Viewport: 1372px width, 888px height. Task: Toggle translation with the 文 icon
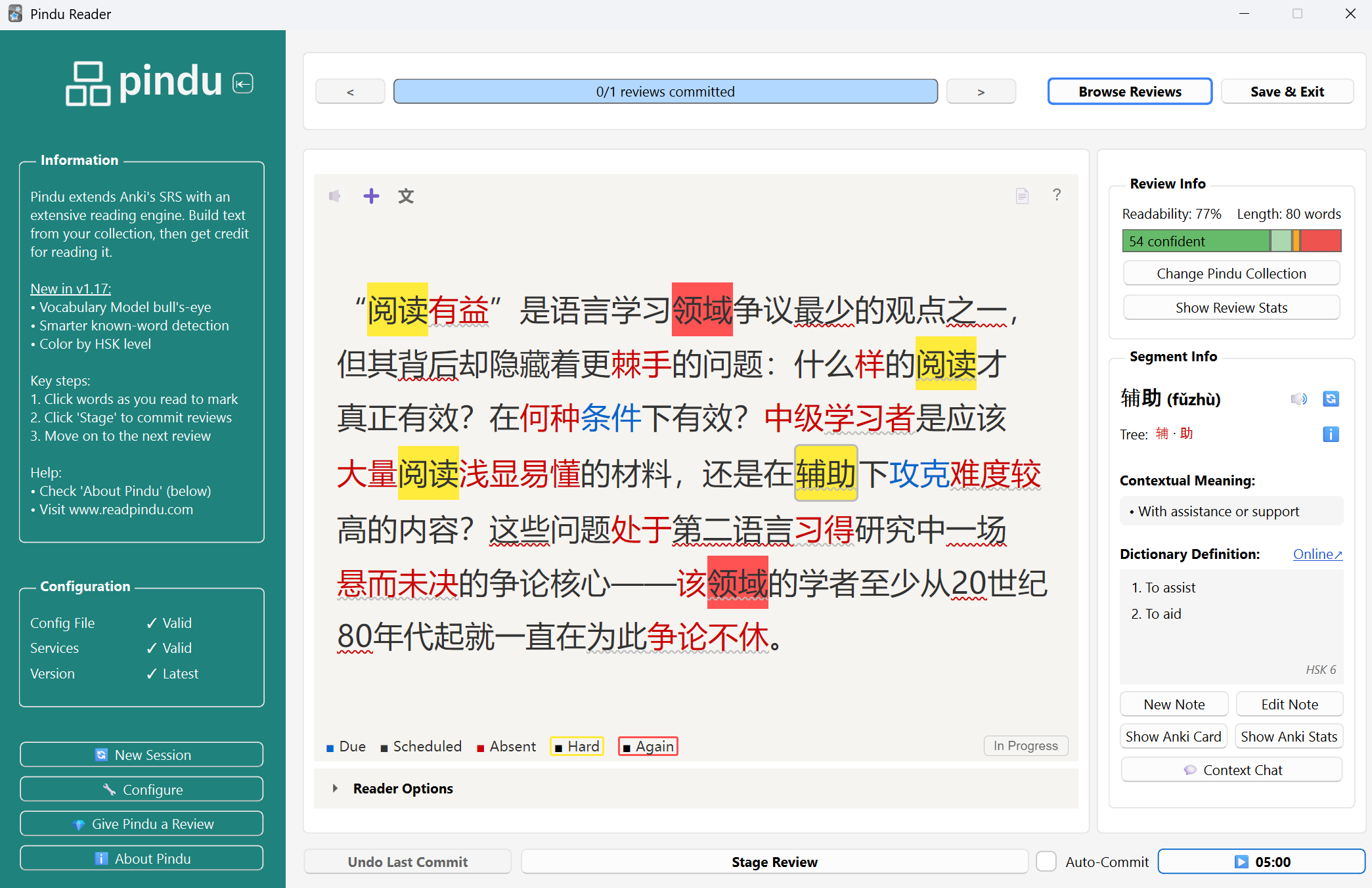coord(406,196)
